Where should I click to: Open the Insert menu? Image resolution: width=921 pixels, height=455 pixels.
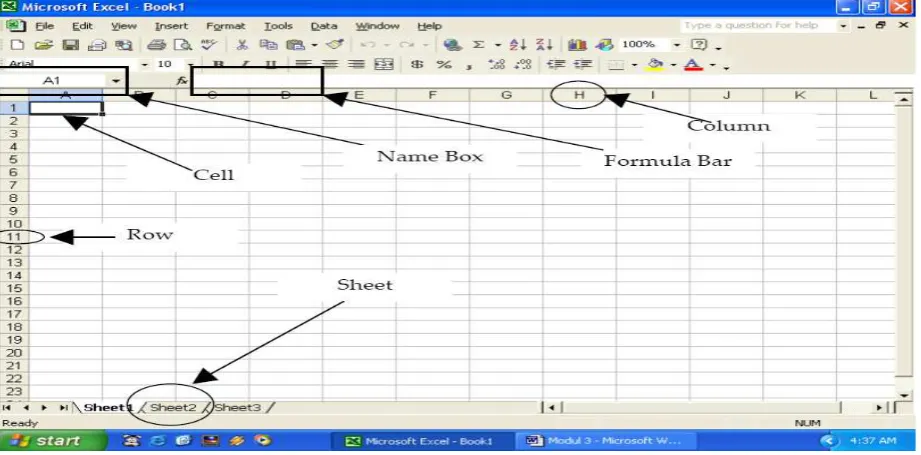[x=172, y=26]
